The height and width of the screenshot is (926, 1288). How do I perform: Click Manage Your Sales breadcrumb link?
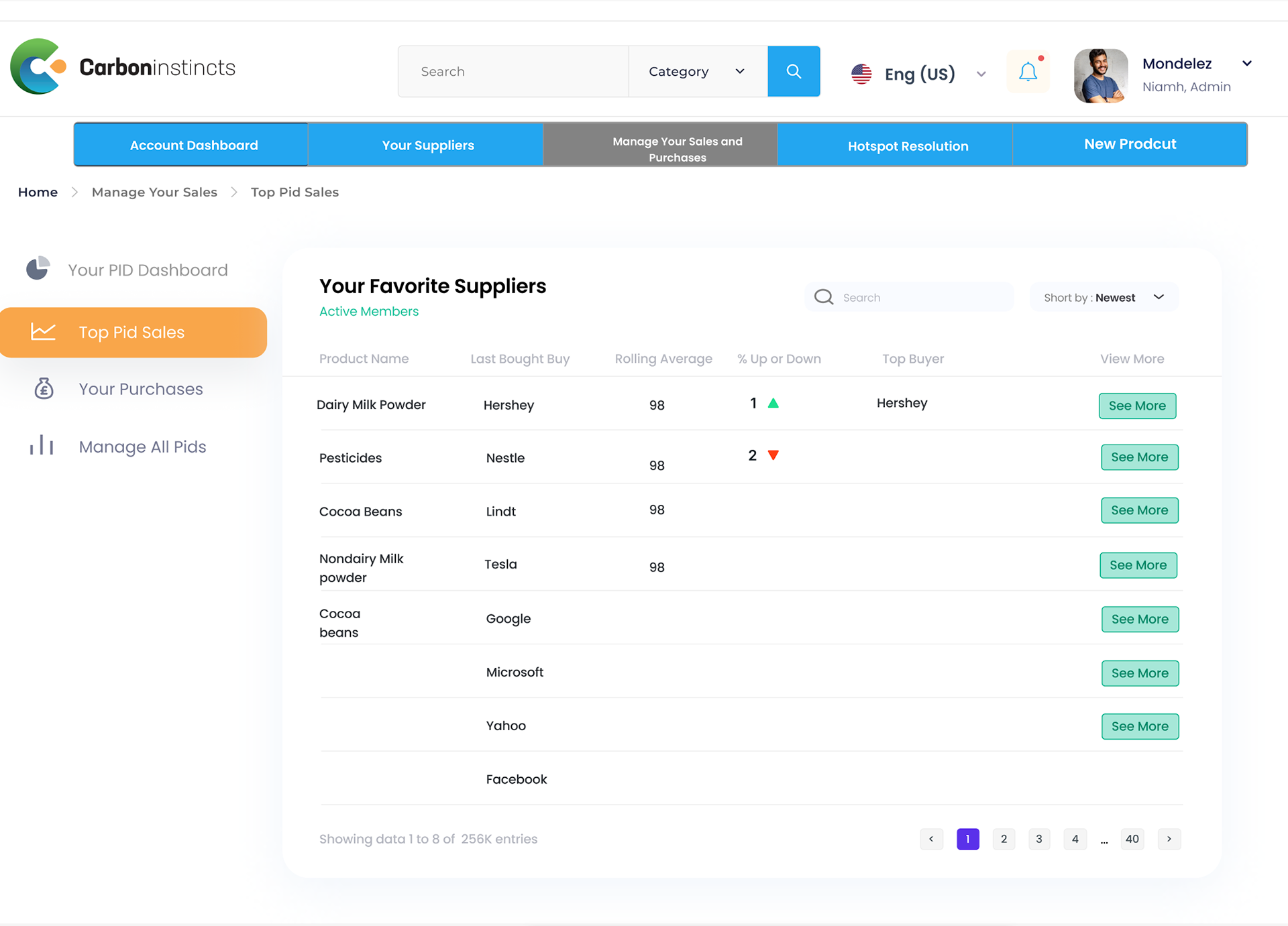pyautogui.click(x=154, y=192)
